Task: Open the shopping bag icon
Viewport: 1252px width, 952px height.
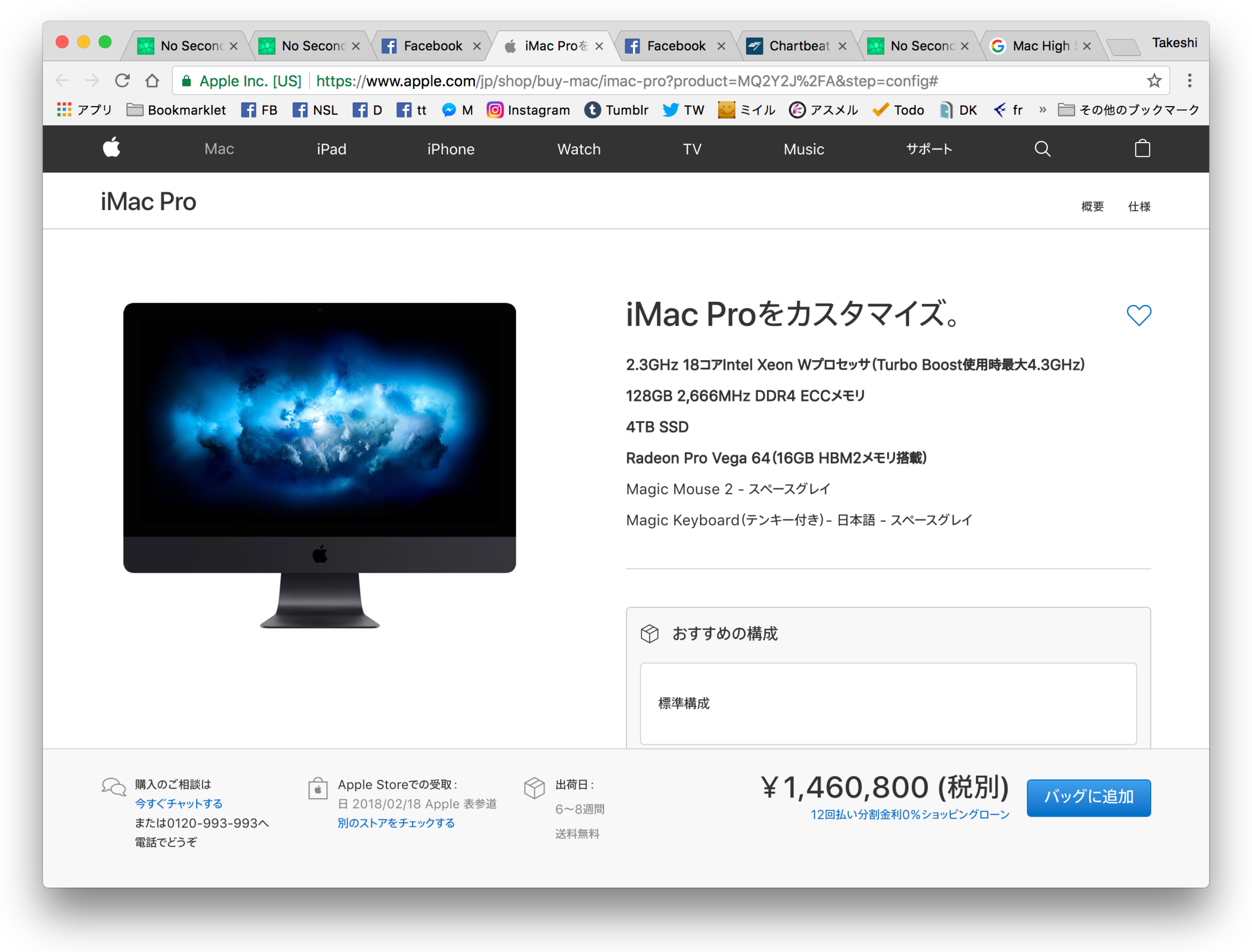Action: click(1142, 148)
